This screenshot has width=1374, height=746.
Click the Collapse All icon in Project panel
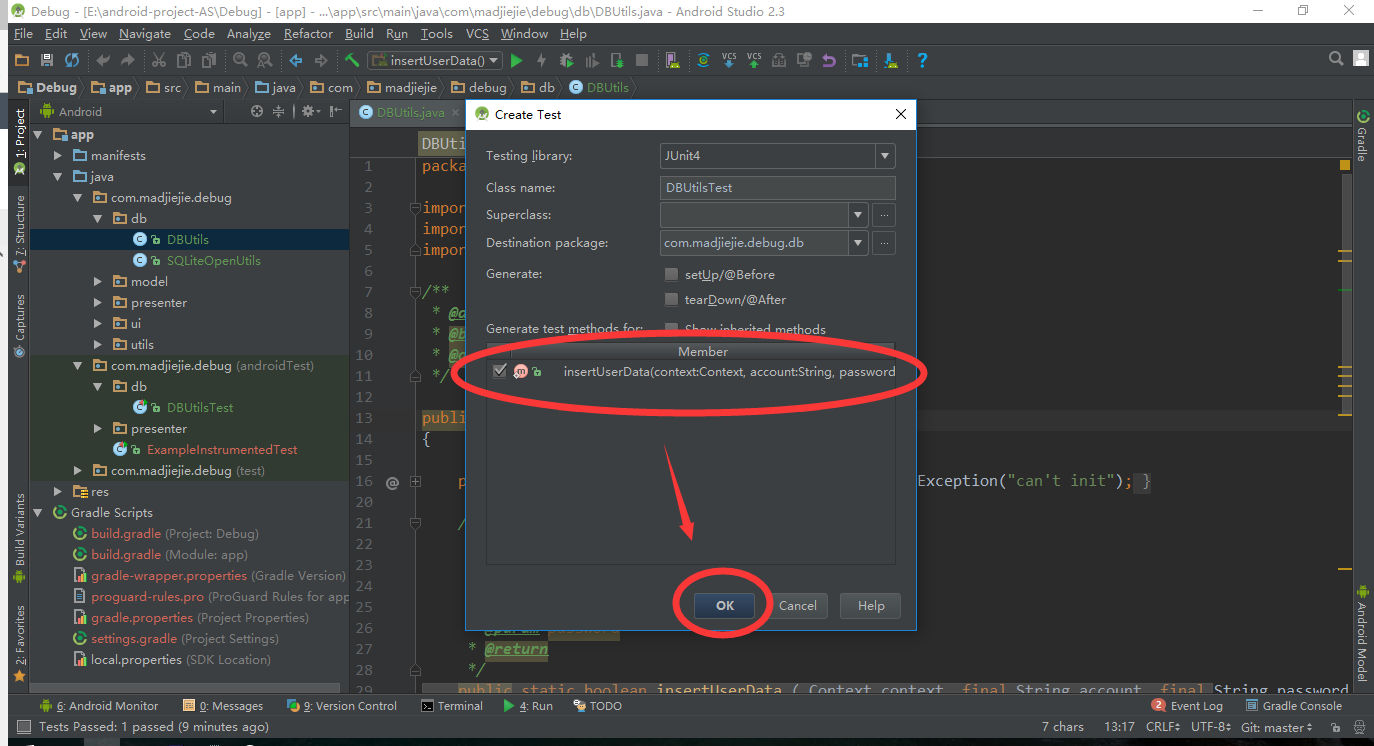tap(279, 112)
